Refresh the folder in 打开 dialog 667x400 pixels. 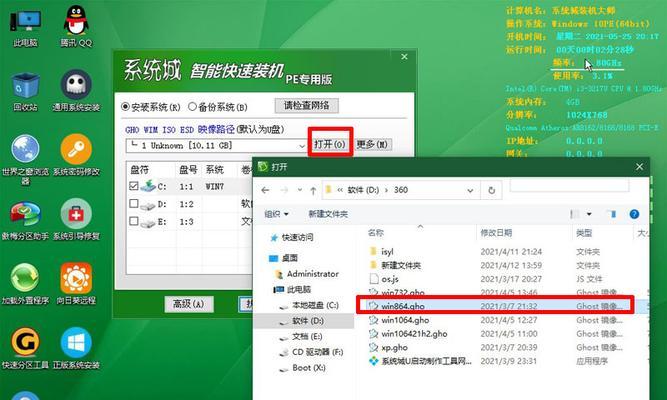(x=491, y=190)
